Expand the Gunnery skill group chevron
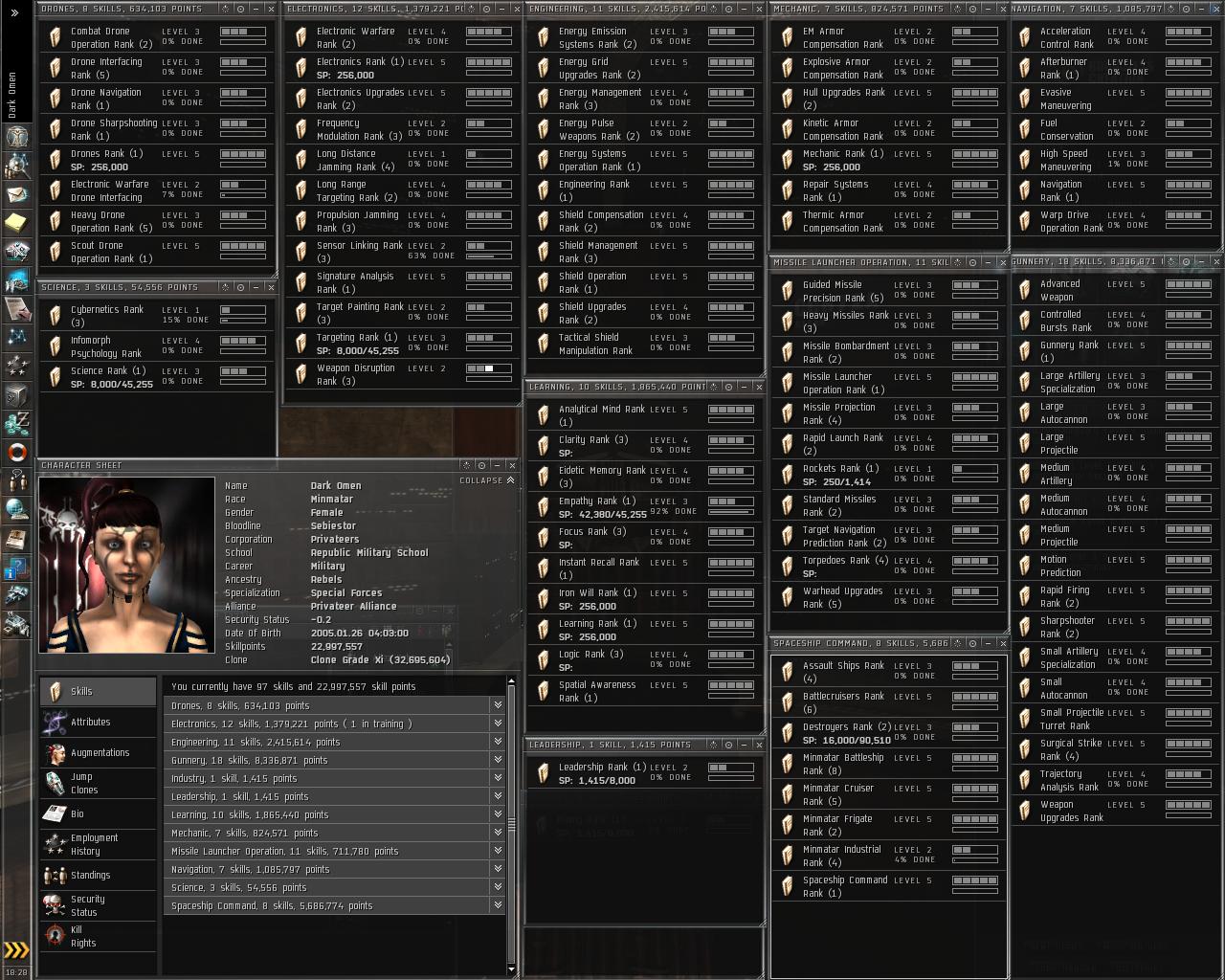 498,760
